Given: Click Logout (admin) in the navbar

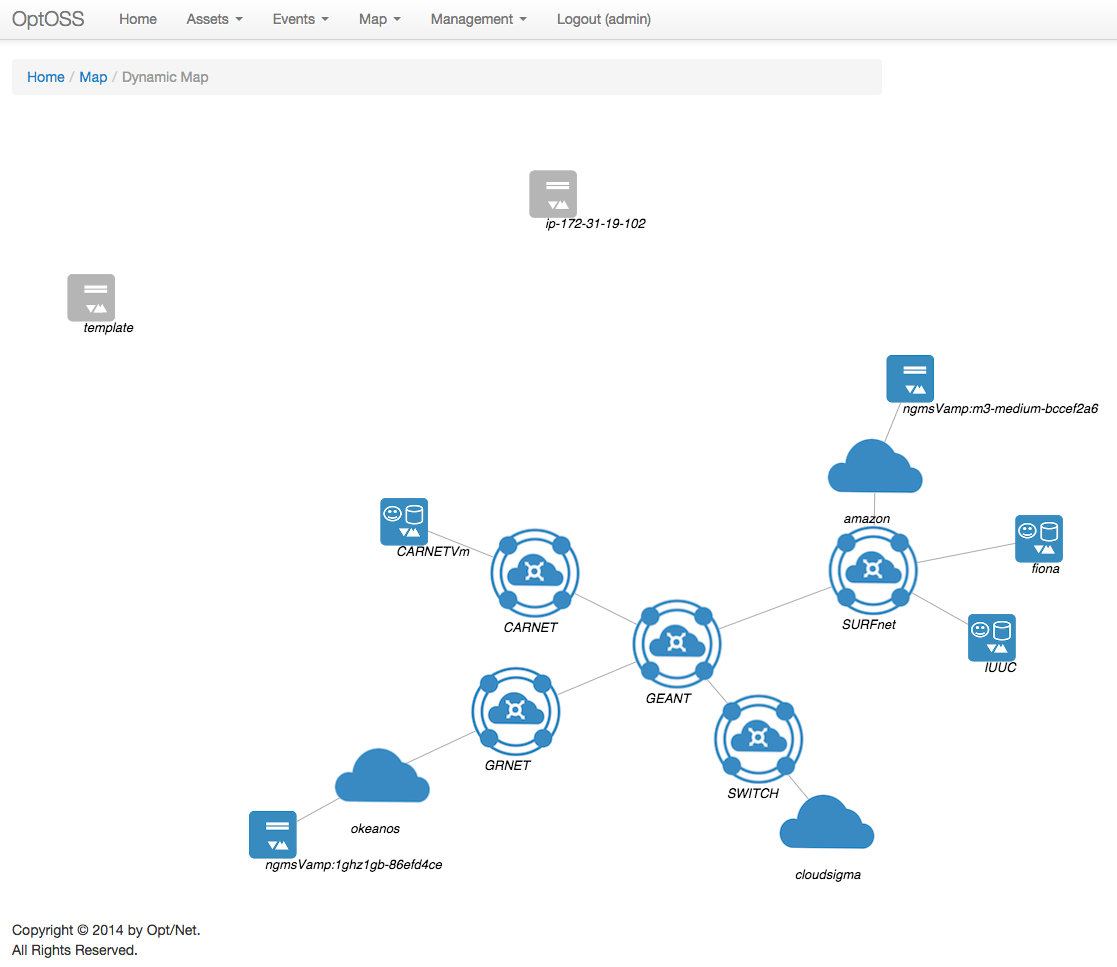Looking at the screenshot, I should tap(603, 18).
